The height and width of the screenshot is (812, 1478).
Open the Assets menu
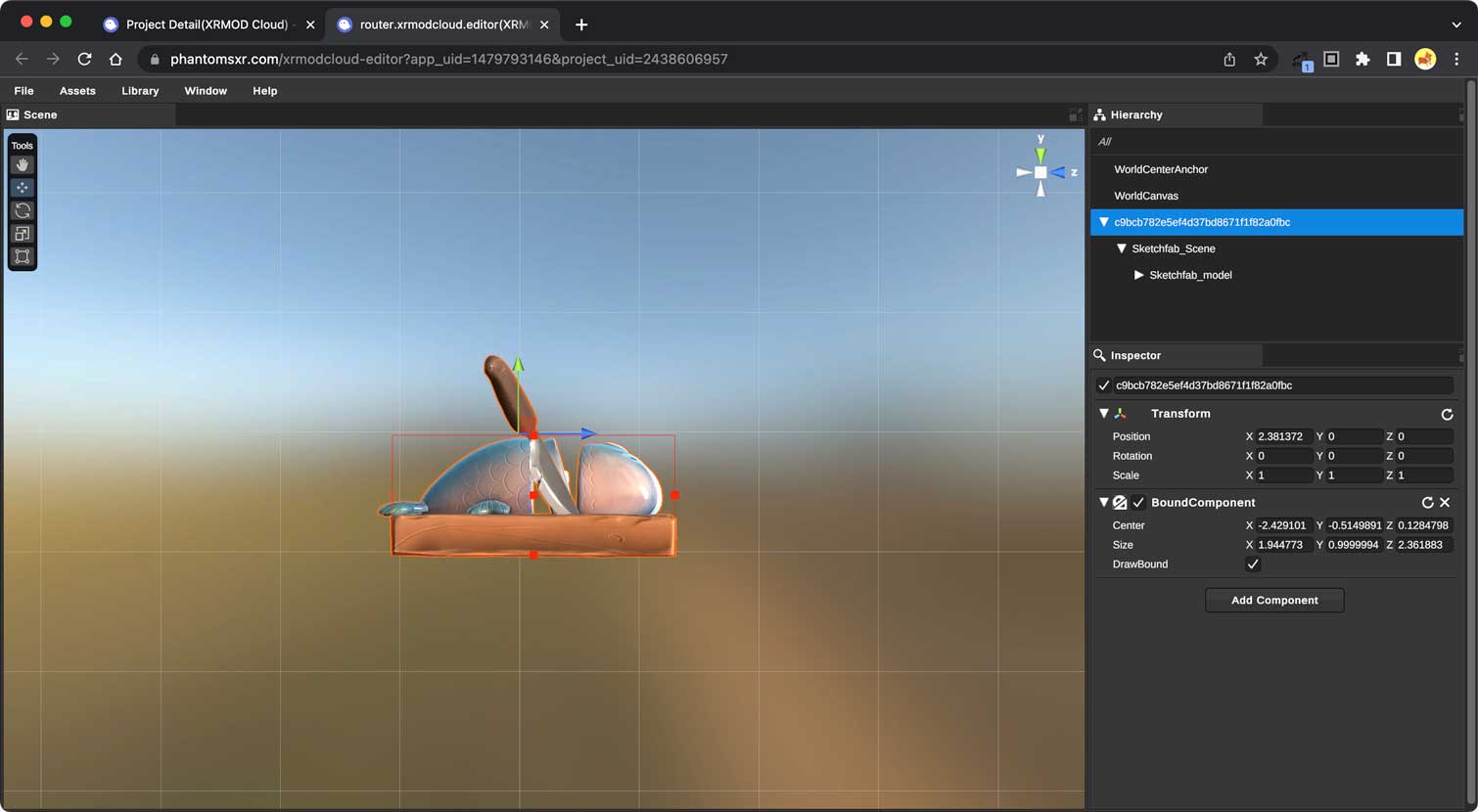(77, 91)
